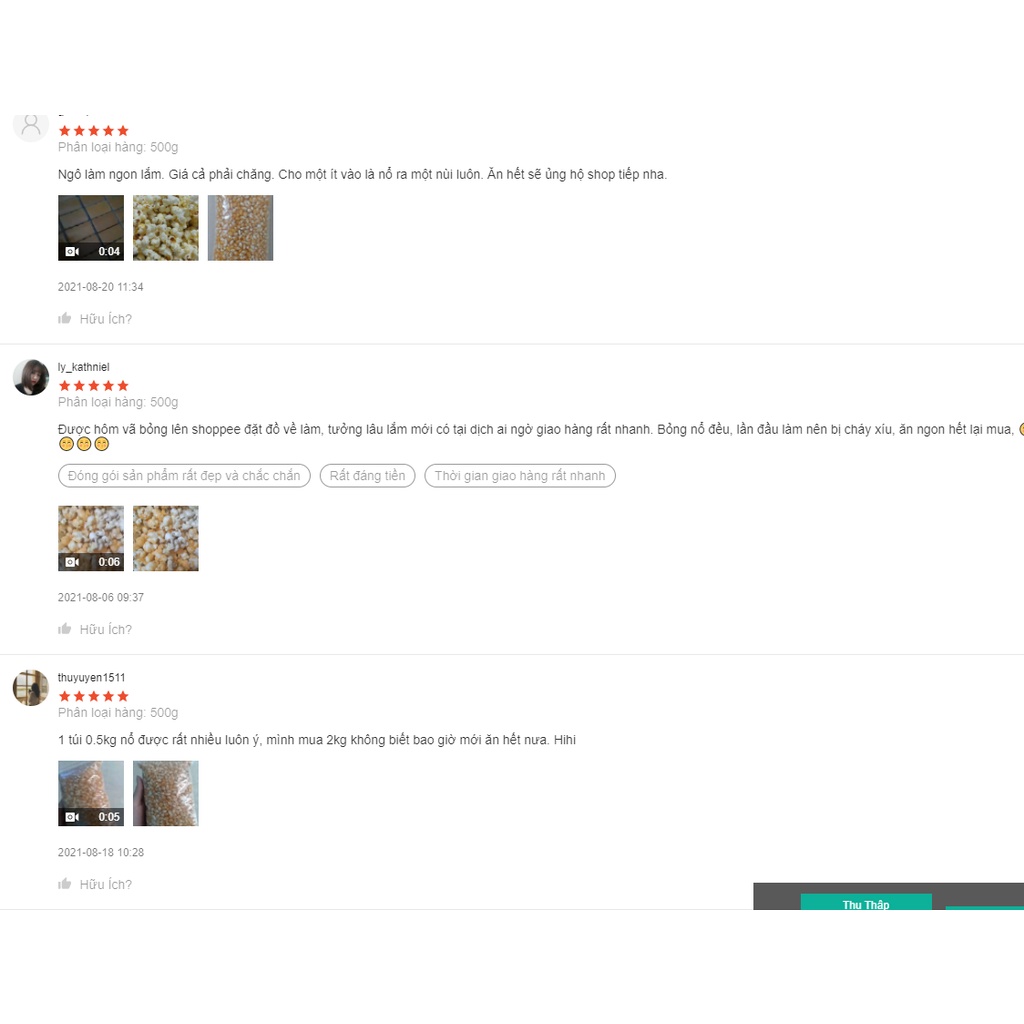Play the 0:05 corn bag video
Viewport: 1024px width, 1024px height.
[x=91, y=793]
